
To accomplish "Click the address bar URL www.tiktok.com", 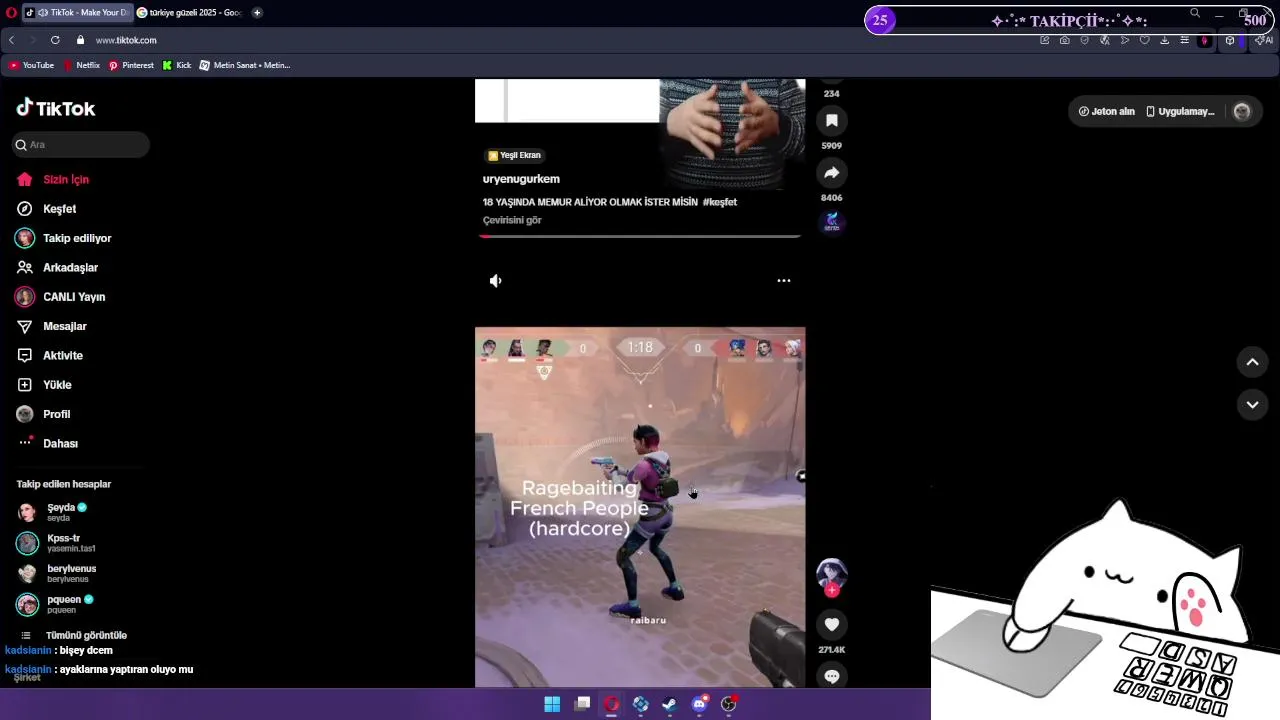I will [126, 40].
